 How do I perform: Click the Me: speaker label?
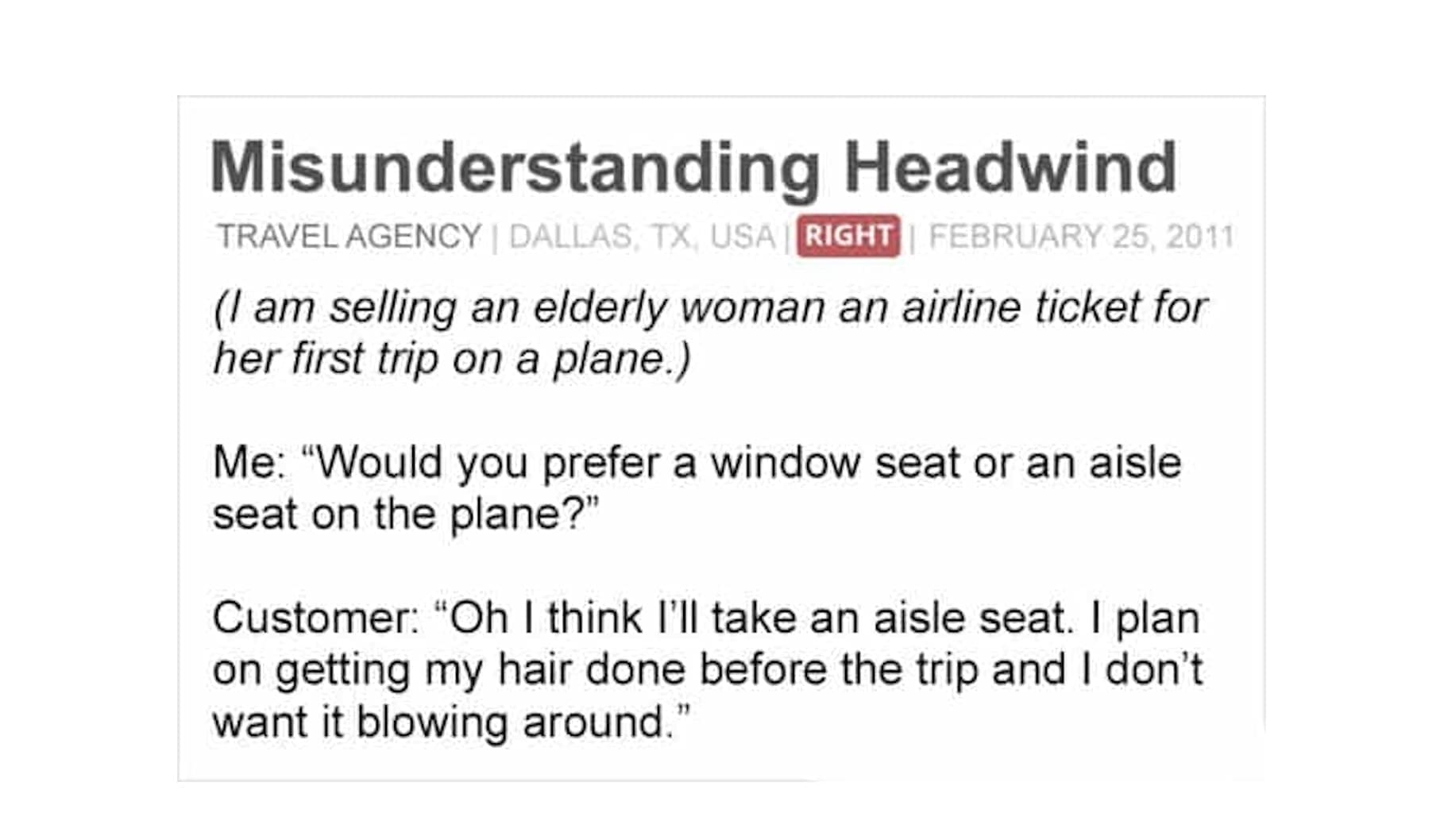pos(249,462)
